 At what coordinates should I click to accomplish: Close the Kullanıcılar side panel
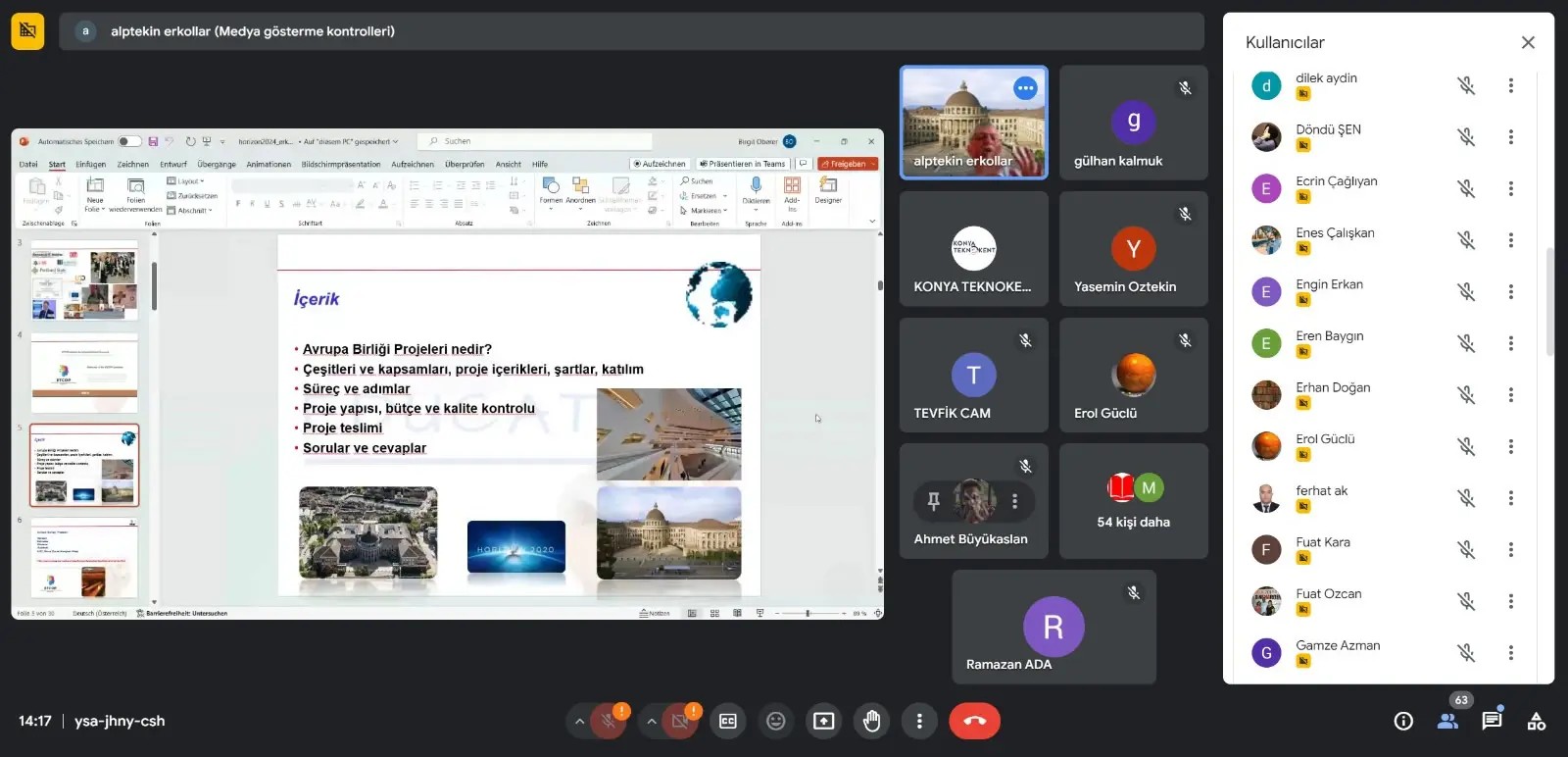coord(1528,42)
